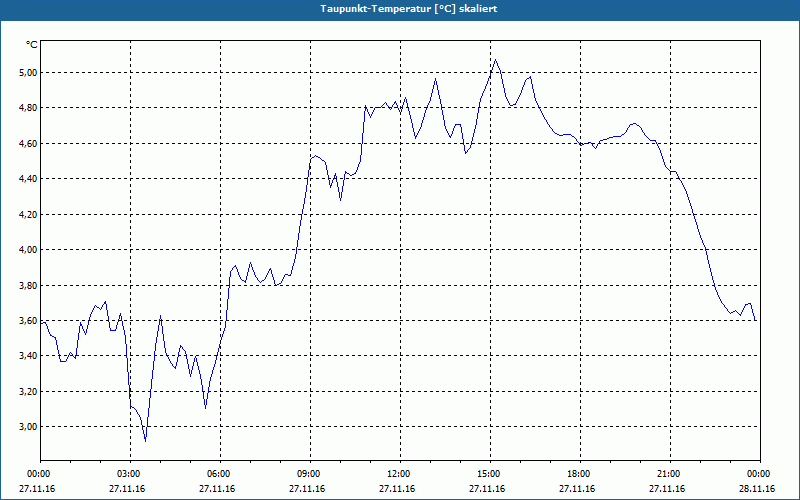
Task: Select the 06:00 time label
Action: click(218, 474)
